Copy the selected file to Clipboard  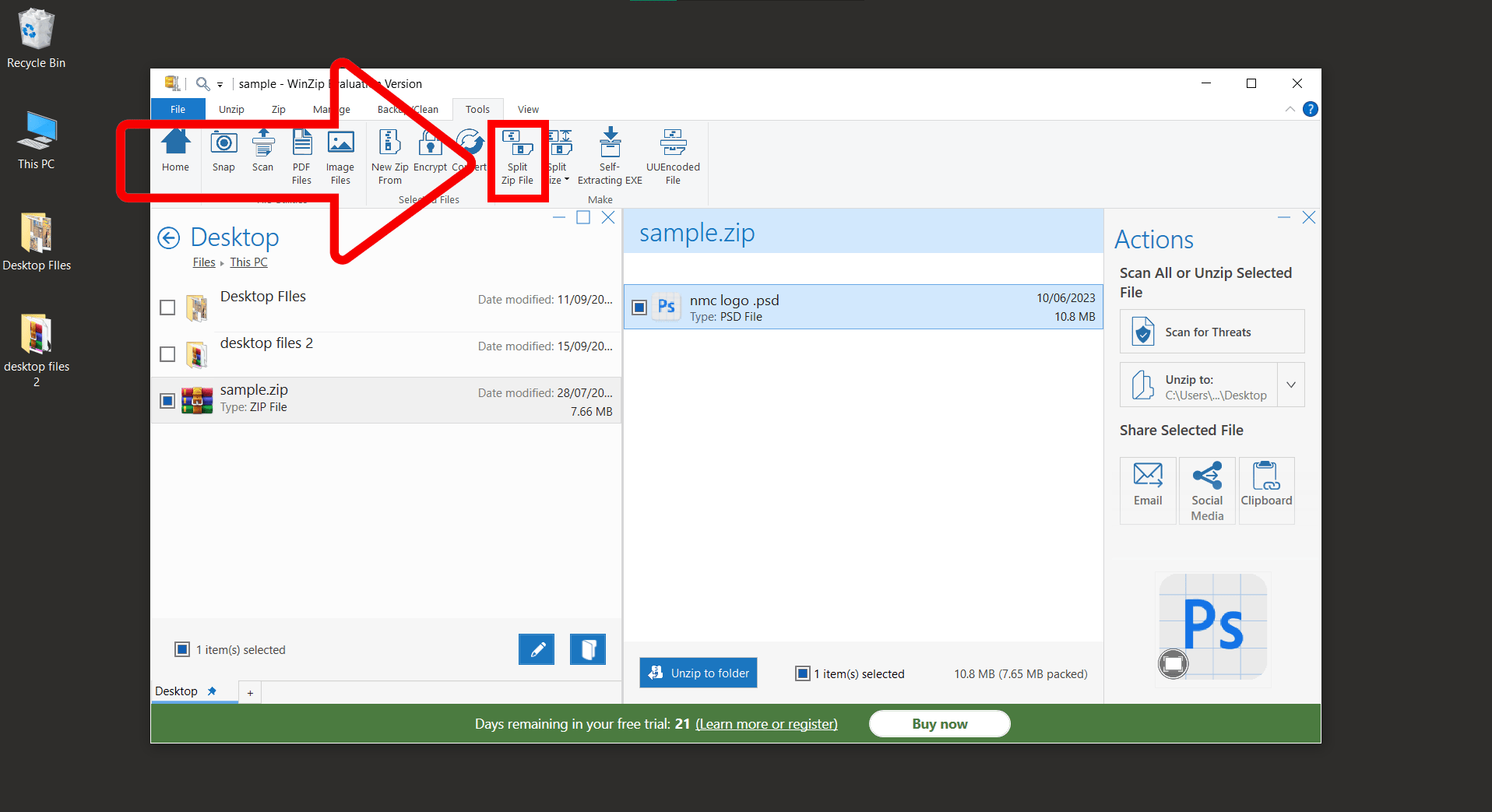[1265, 490]
